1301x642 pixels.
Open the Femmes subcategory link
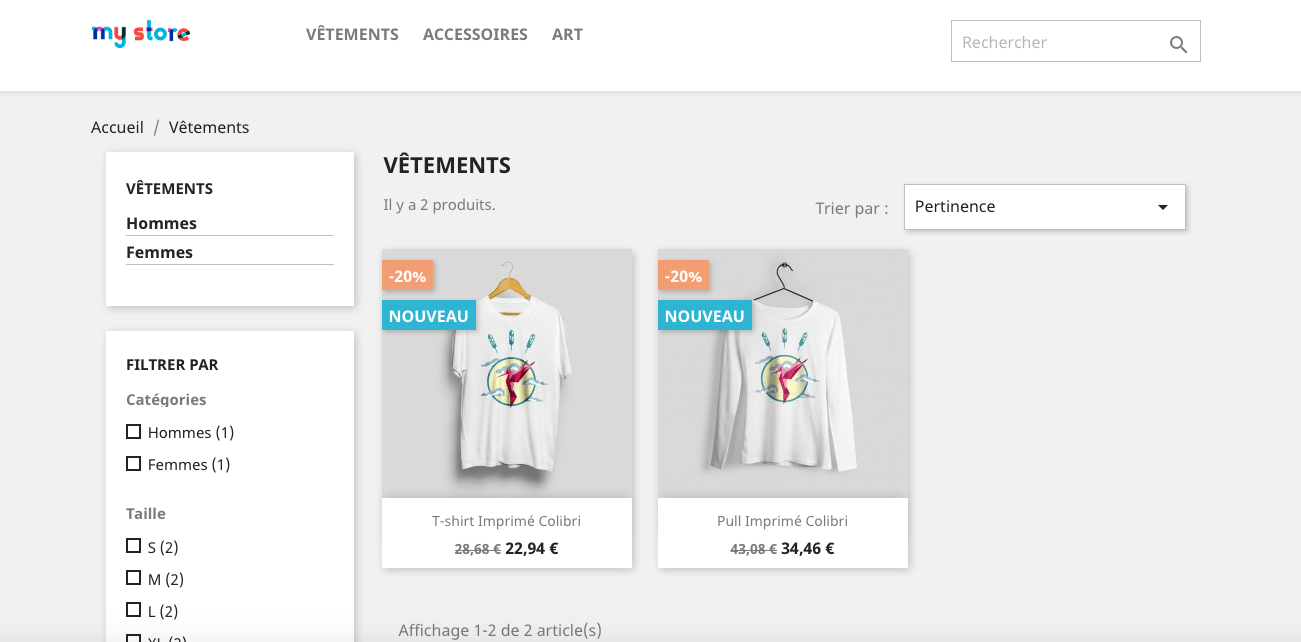[159, 252]
